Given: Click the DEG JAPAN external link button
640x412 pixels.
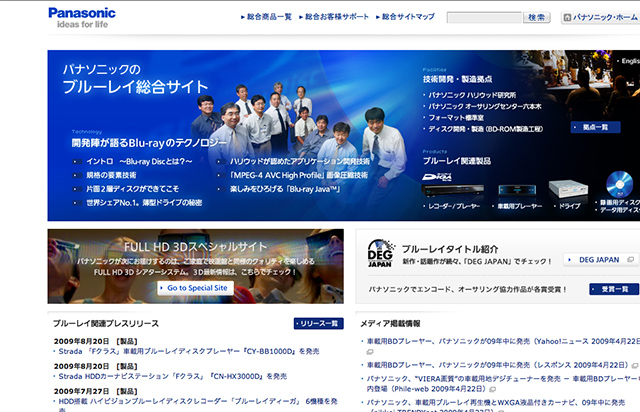Looking at the screenshot, I should 601,260.
